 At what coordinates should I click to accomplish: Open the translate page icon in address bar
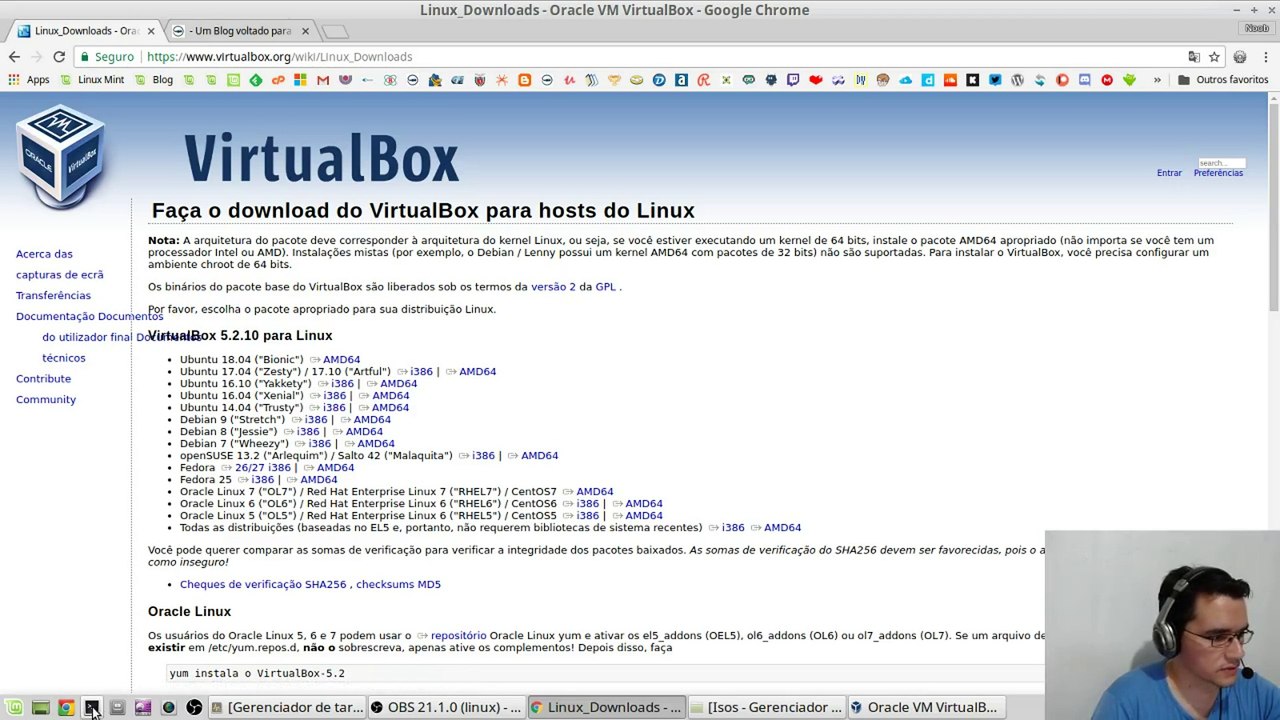(x=1194, y=57)
